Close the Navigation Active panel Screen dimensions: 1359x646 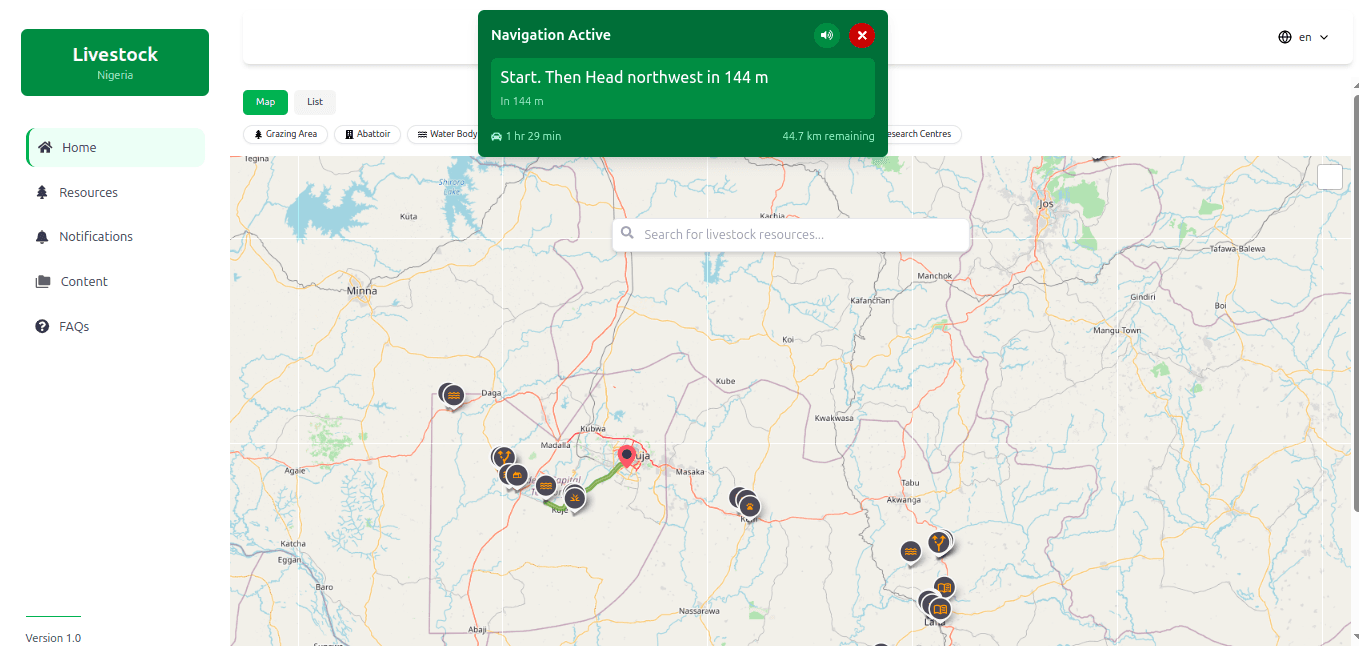(x=861, y=35)
